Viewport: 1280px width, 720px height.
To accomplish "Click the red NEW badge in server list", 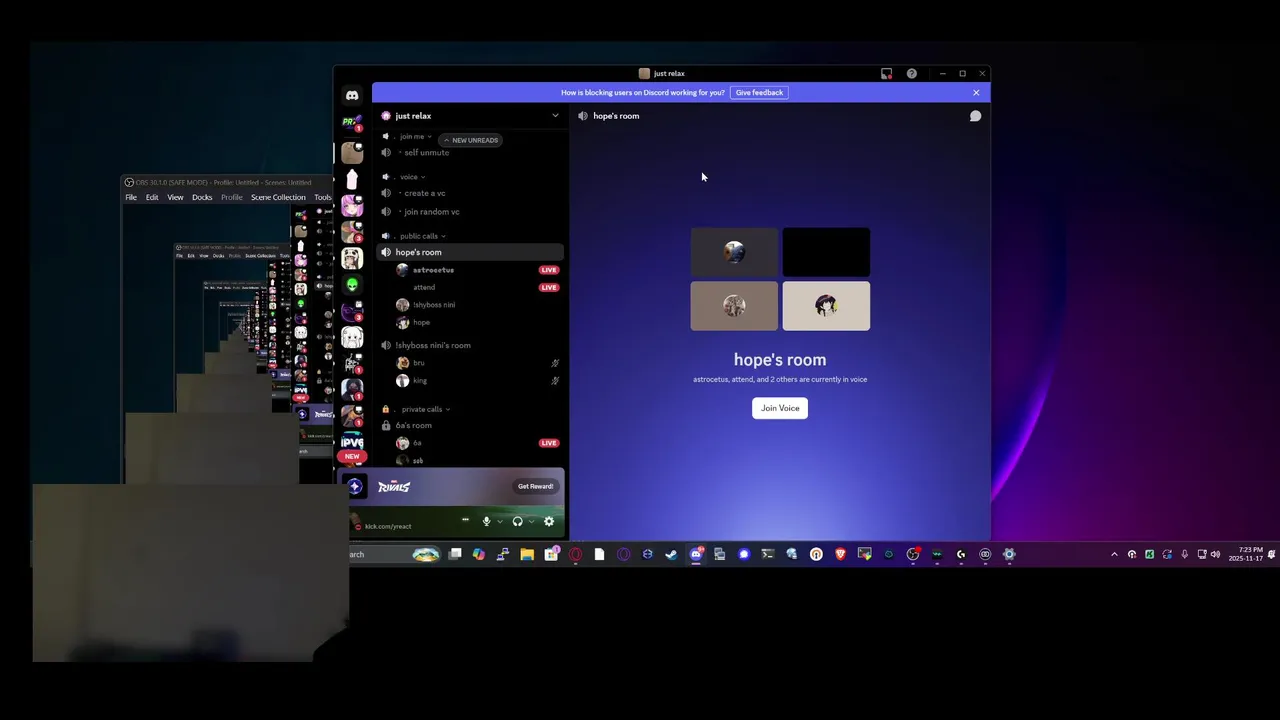I will click(352, 457).
